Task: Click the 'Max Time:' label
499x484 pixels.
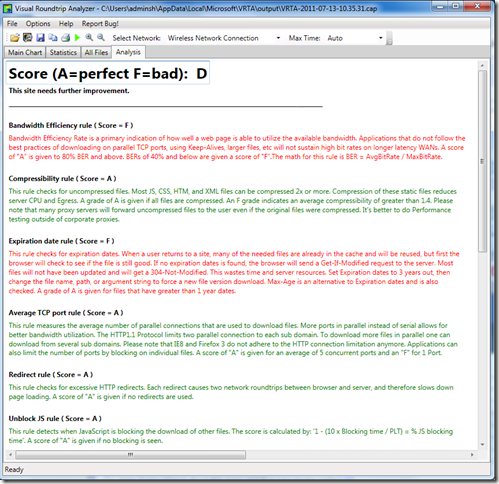Action: 304,38
